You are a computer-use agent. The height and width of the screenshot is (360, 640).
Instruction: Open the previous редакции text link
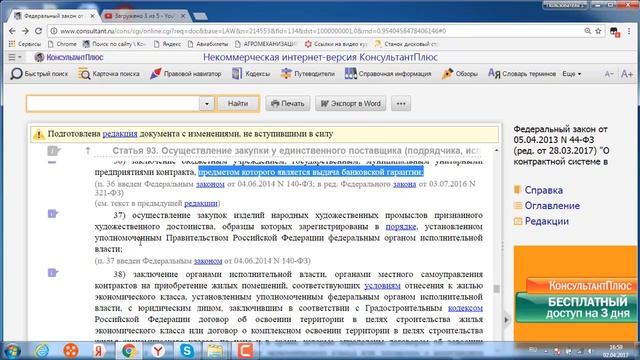(x=200, y=203)
